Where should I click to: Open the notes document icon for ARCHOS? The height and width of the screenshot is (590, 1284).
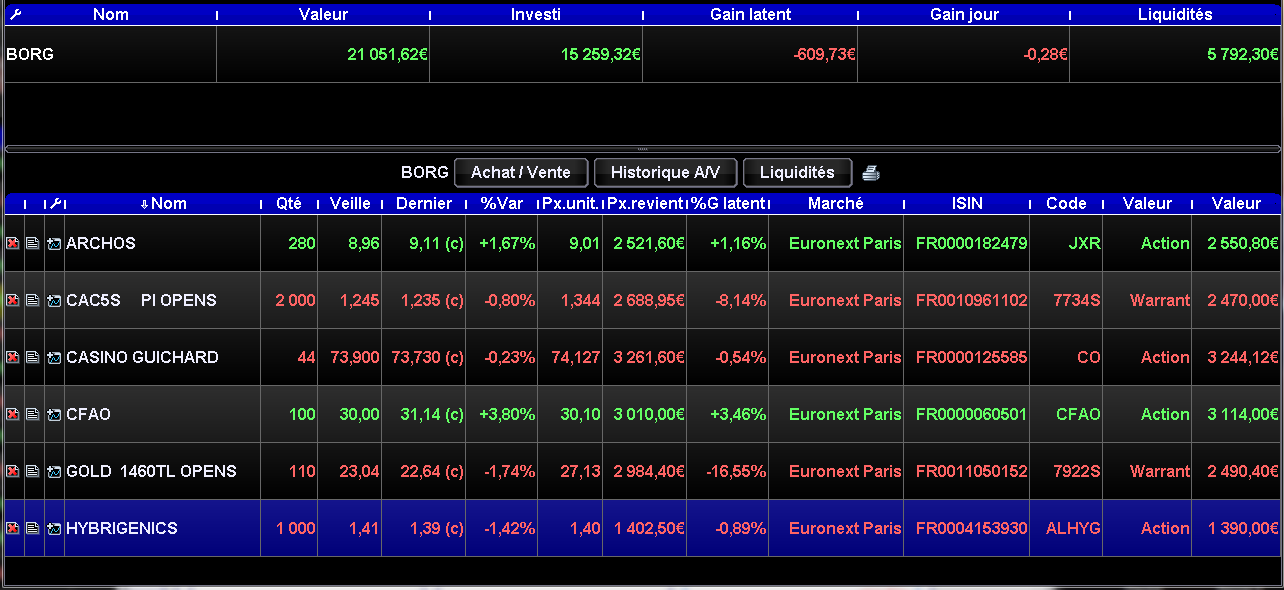coord(33,243)
